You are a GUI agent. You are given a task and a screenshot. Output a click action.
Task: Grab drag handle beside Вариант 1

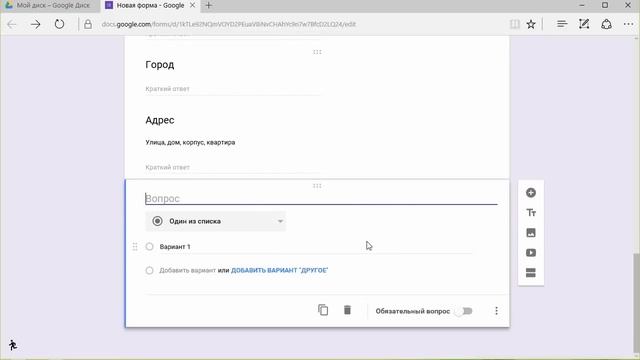[x=135, y=247]
